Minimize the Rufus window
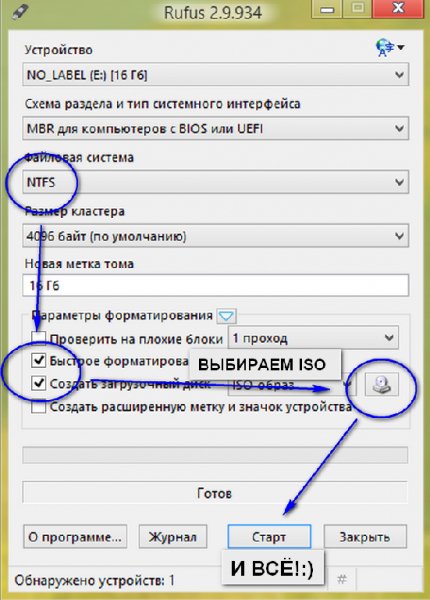Screen dimensions: 430x600 pyautogui.click(x=327, y=9)
